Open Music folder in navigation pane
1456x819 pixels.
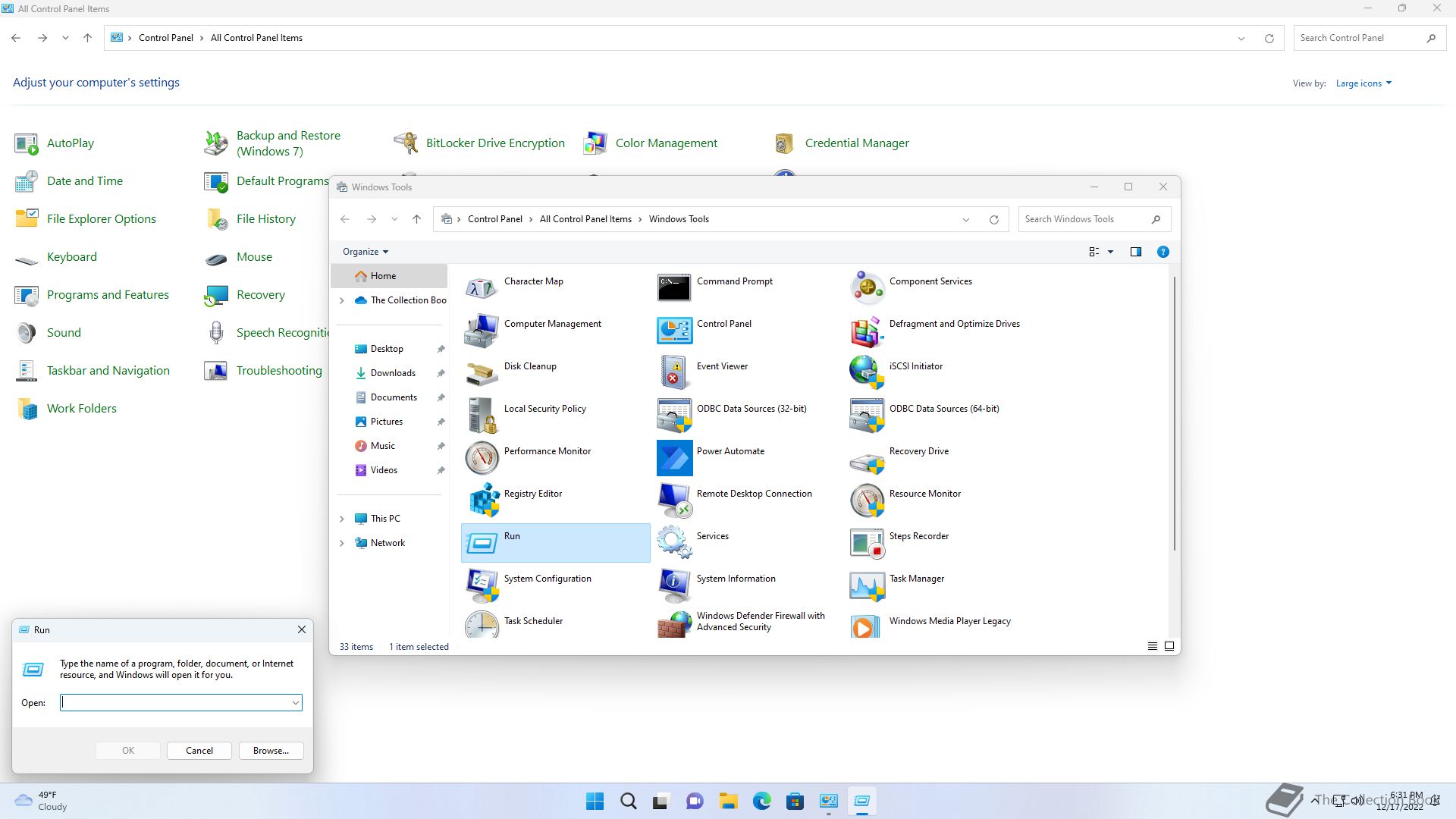383,446
